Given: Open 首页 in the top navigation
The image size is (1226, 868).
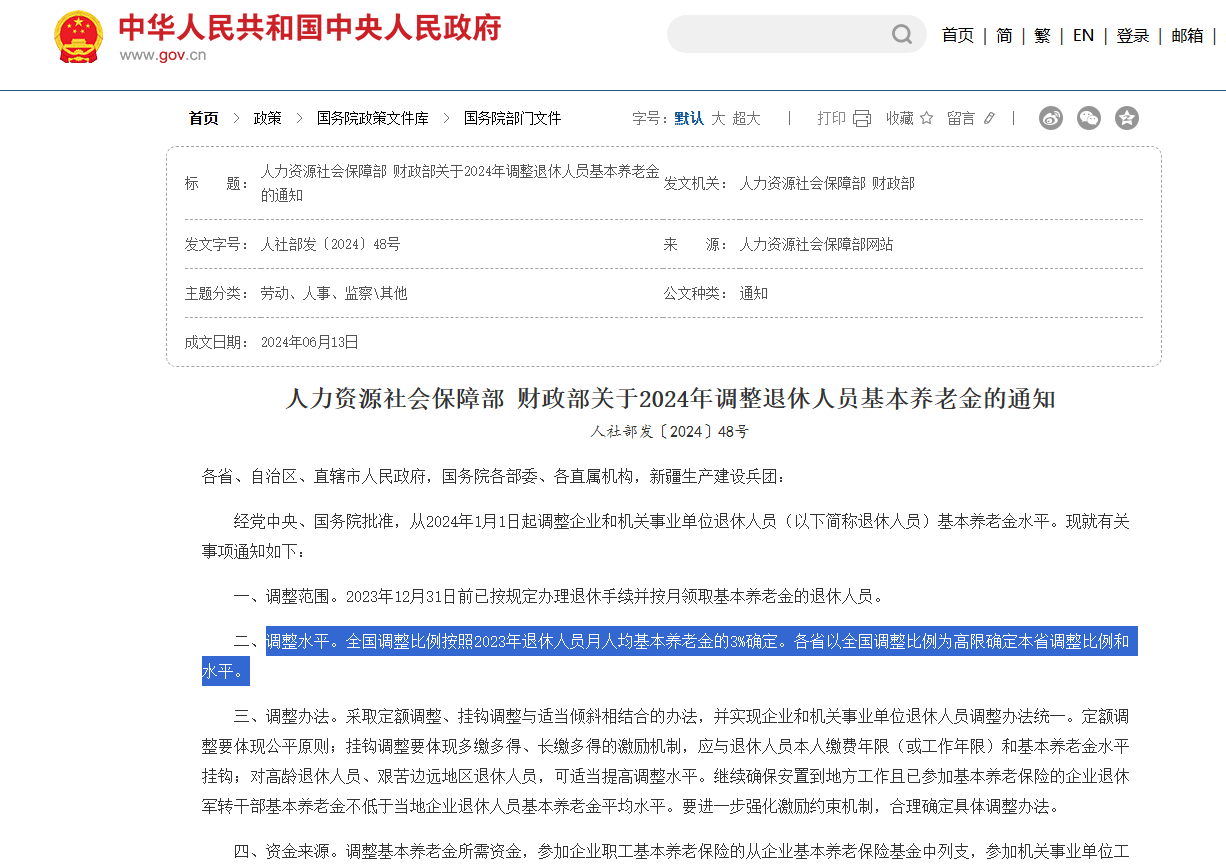Looking at the screenshot, I should pos(957,34).
